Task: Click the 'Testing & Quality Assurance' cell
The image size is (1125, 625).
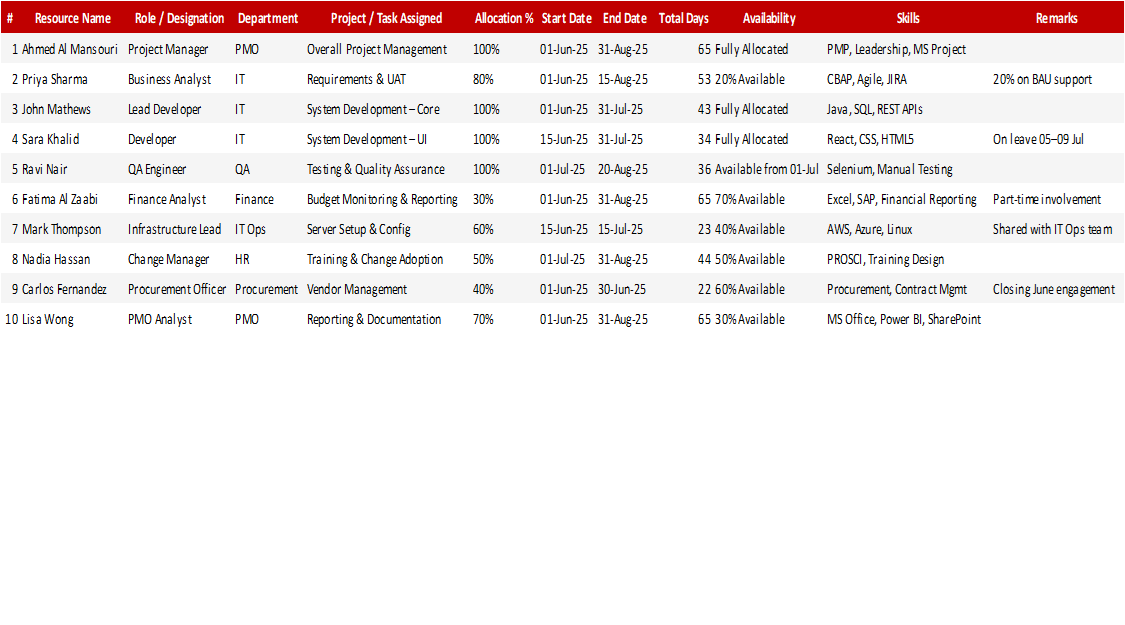Action: (x=375, y=170)
